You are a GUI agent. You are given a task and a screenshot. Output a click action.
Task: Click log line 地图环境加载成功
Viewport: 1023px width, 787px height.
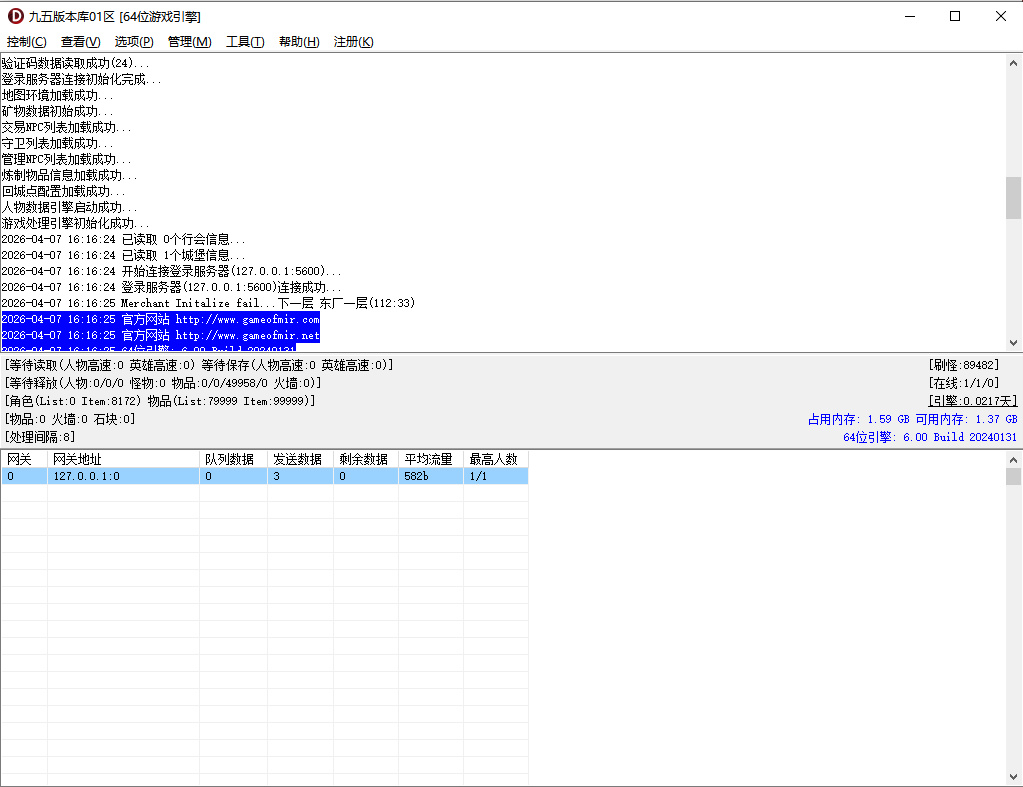coord(57,95)
